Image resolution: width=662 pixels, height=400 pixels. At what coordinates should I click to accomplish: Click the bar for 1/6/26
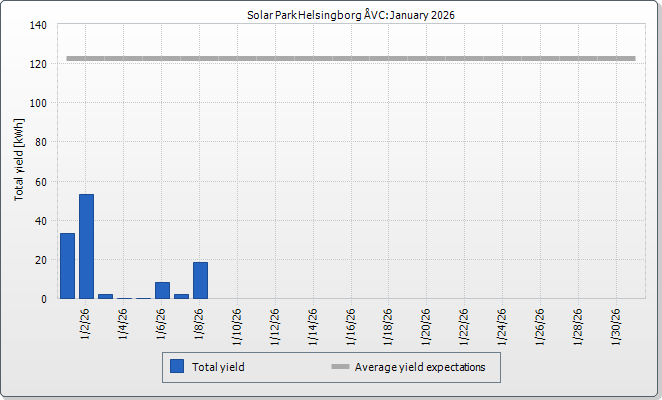pos(162,290)
